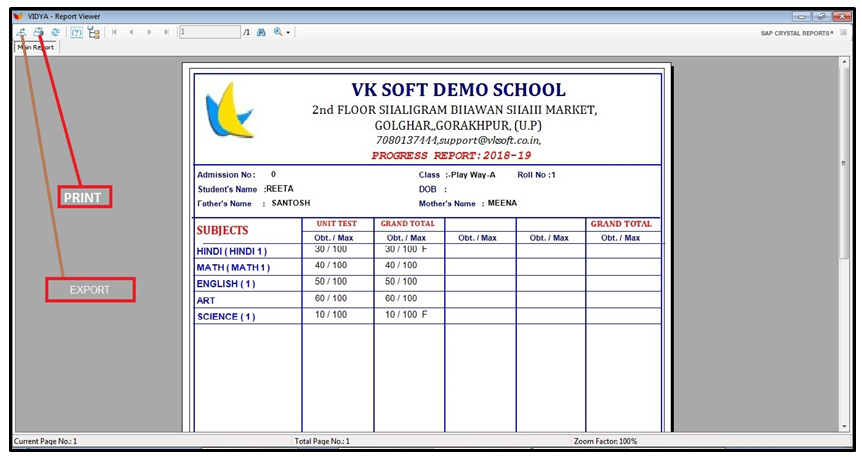Screen dimensions: 862x457
Task: Click the zoom magnifier icon
Action: 278,32
